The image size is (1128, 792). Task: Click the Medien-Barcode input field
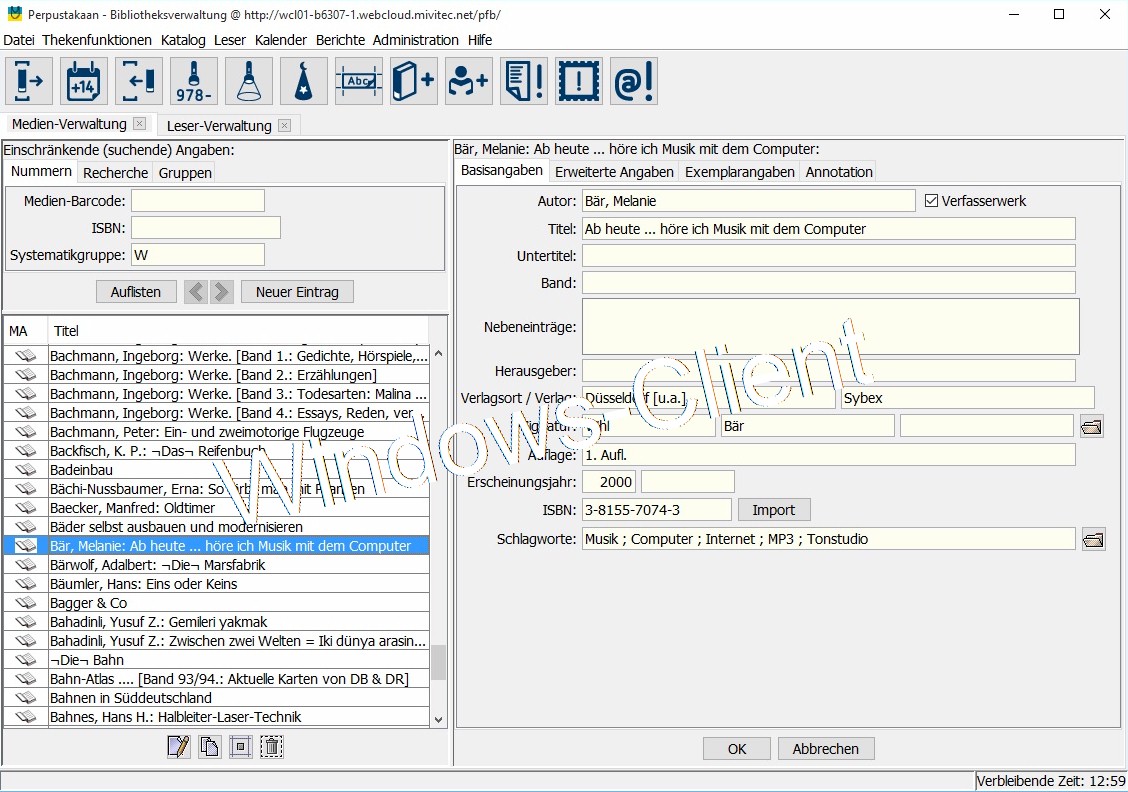pyautogui.click(x=198, y=201)
